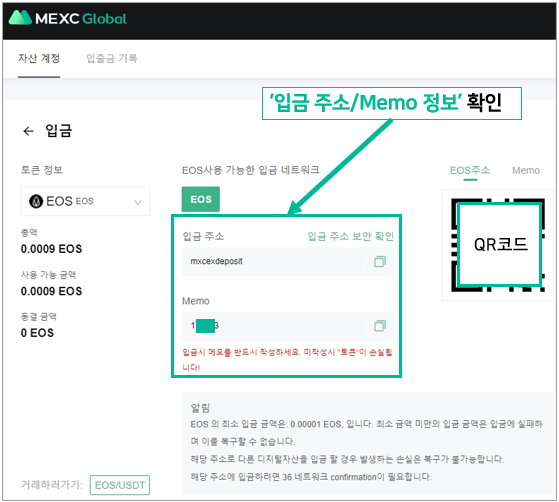Click the red memo warning text
559x502 pixels.
pyautogui.click(x=287, y=359)
